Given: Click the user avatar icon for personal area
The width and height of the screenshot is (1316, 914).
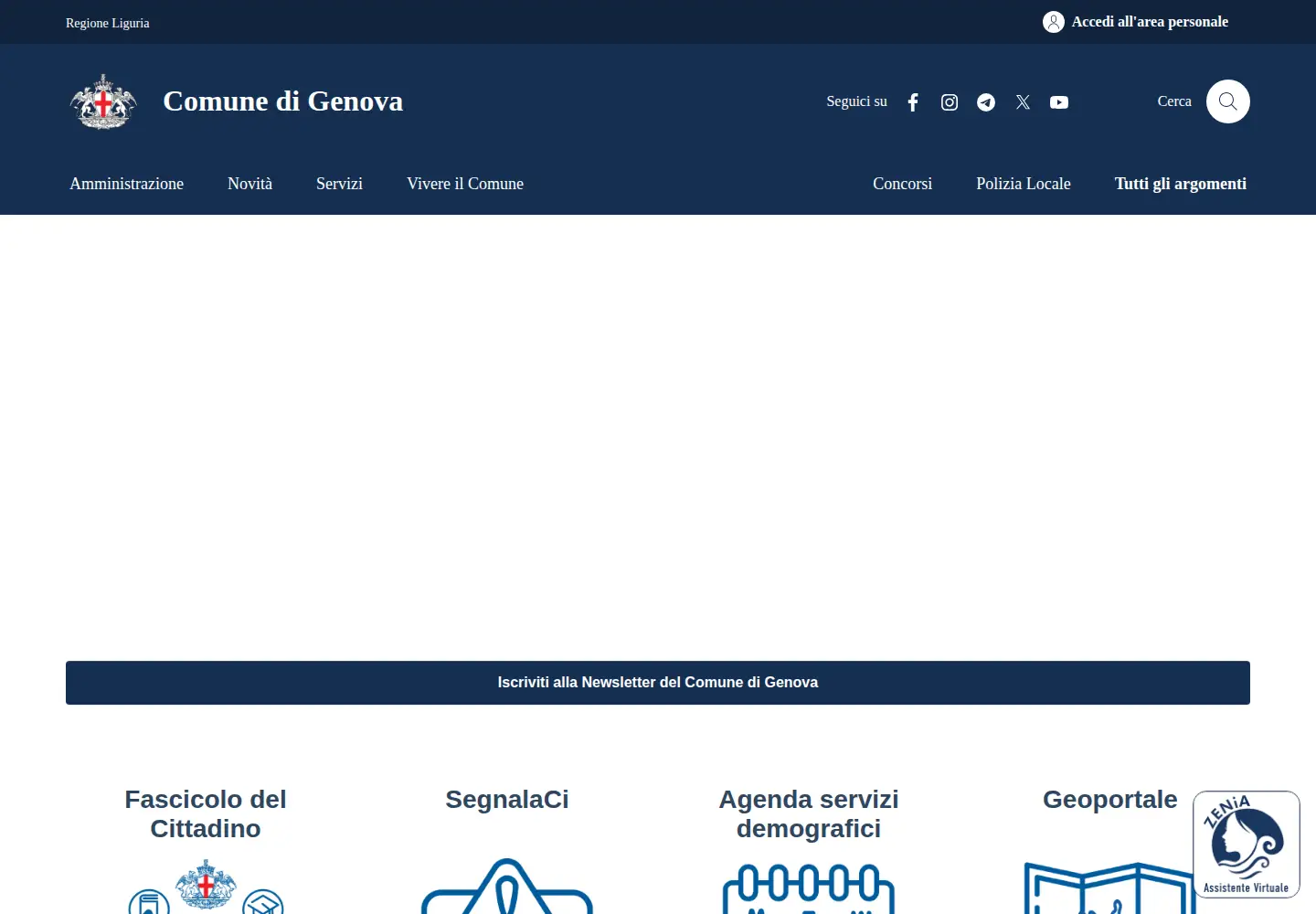Looking at the screenshot, I should pos(1054,22).
